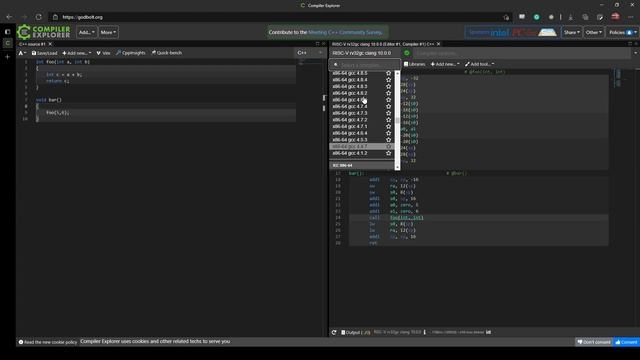This screenshot has width=640, height=360.
Task: Open the Policies dropdown menu
Action: tap(622, 32)
